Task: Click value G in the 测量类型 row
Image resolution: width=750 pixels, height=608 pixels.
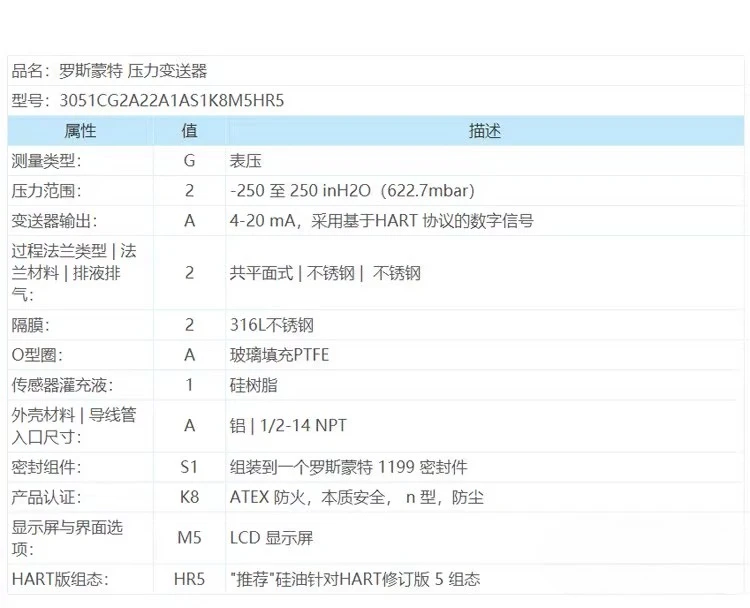Action: [189, 161]
